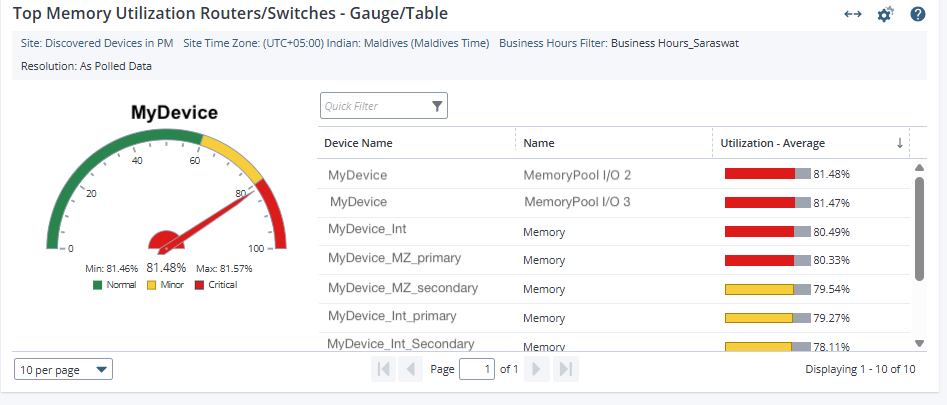Sort by the Name column header
Viewport: 947px width, 405px height.
[539, 143]
